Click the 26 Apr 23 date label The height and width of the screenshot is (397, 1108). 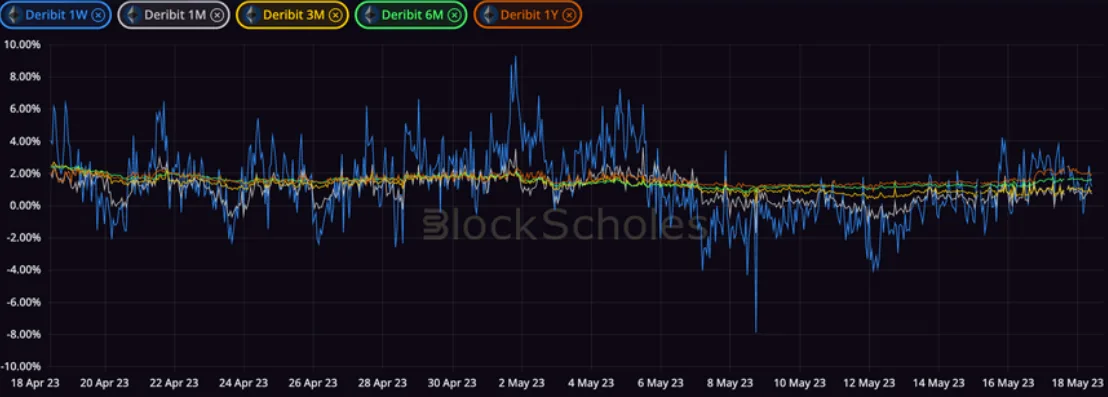click(313, 384)
